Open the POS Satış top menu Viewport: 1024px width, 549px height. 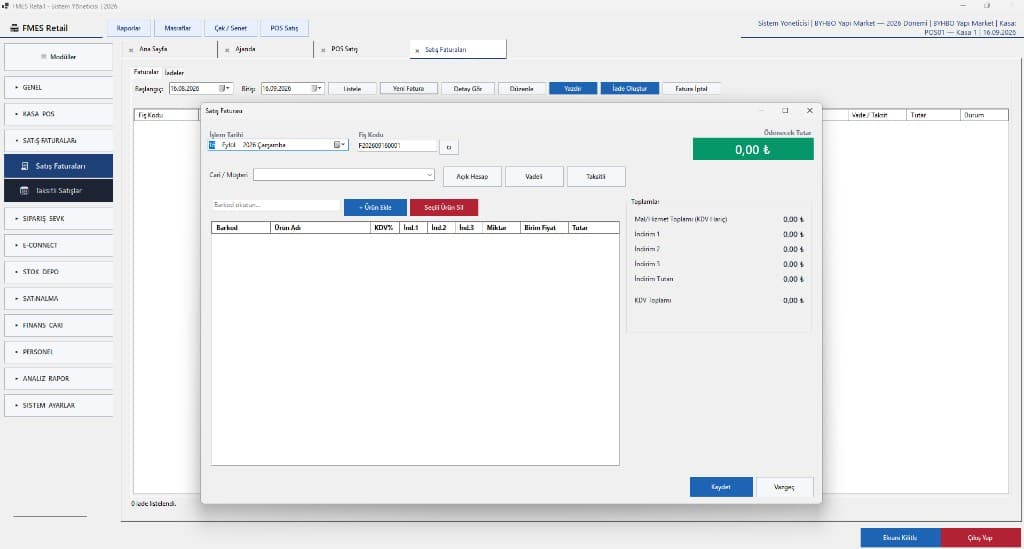(x=284, y=28)
